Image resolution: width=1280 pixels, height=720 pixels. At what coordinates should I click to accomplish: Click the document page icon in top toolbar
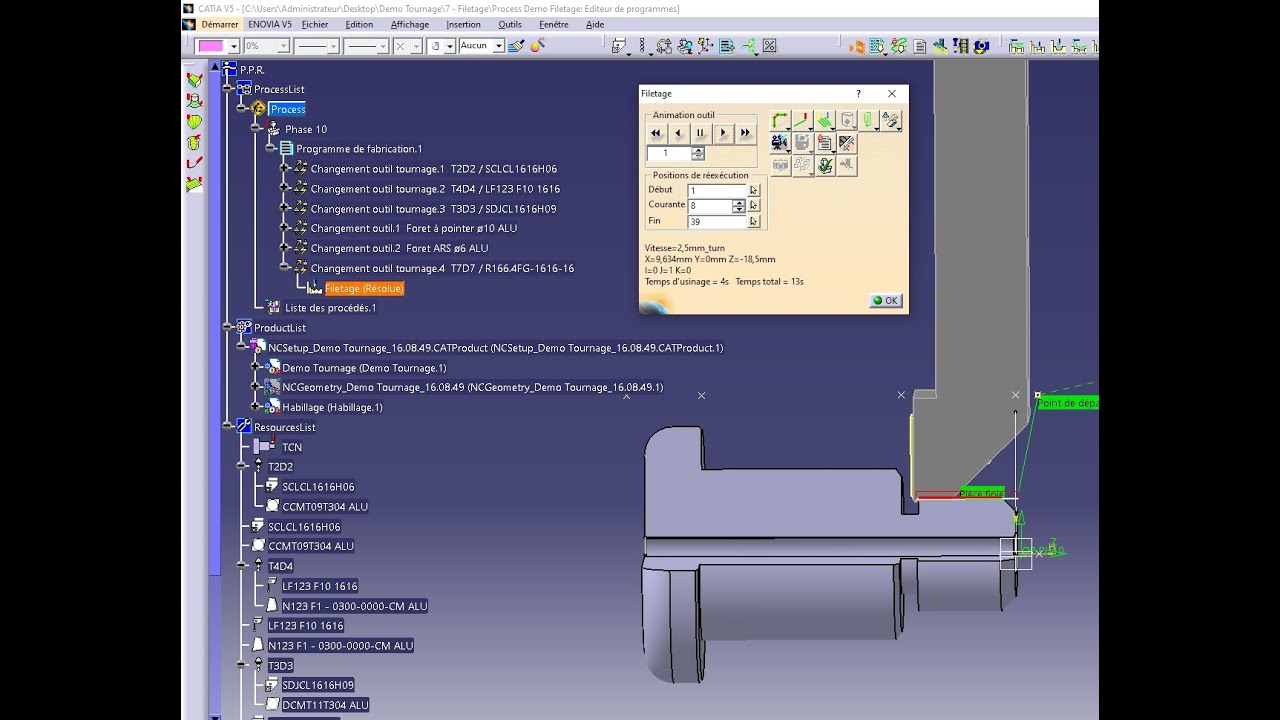click(x=920, y=46)
